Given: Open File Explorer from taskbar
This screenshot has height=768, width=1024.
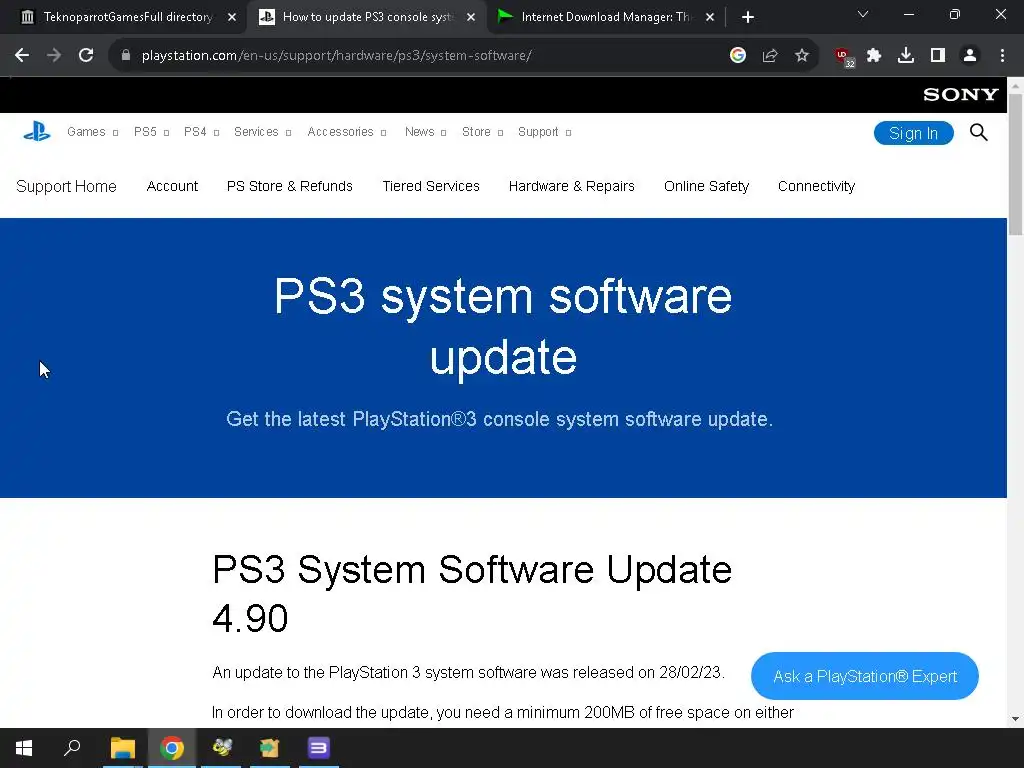Looking at the screenshot, I should point(123,748).
